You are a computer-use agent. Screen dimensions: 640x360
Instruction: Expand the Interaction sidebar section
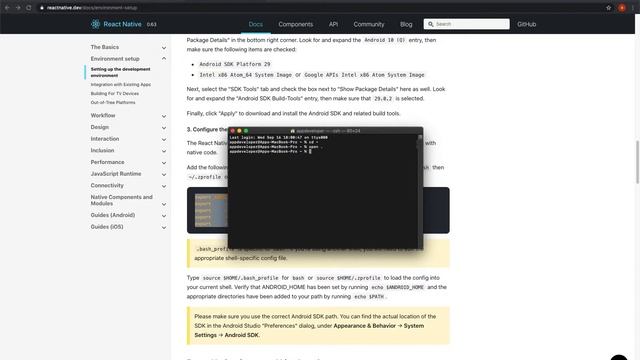[129, 139]
